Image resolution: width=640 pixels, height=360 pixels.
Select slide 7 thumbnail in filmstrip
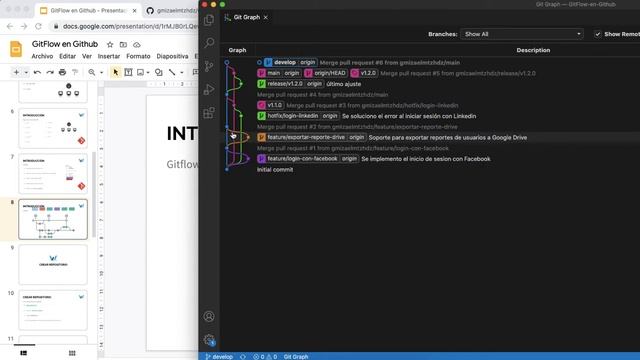[53, 174]
